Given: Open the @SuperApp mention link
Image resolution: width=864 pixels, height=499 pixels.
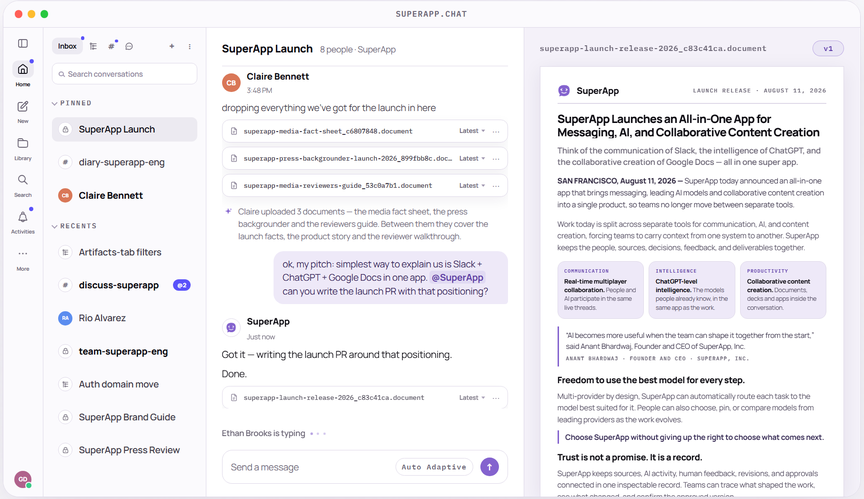Looking at the screenshot, I should click(457, 278).
